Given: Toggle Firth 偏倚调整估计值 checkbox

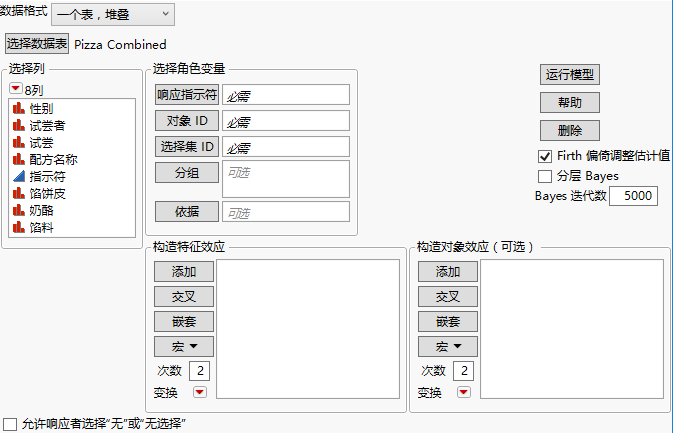Looking at the screenshot, I should pos(545,156).
